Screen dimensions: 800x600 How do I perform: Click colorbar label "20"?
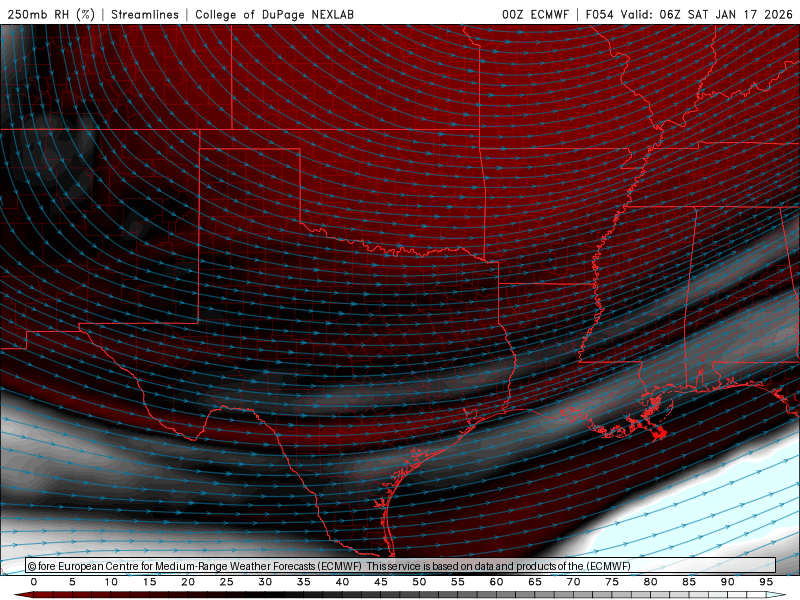(x=188, y=582)
